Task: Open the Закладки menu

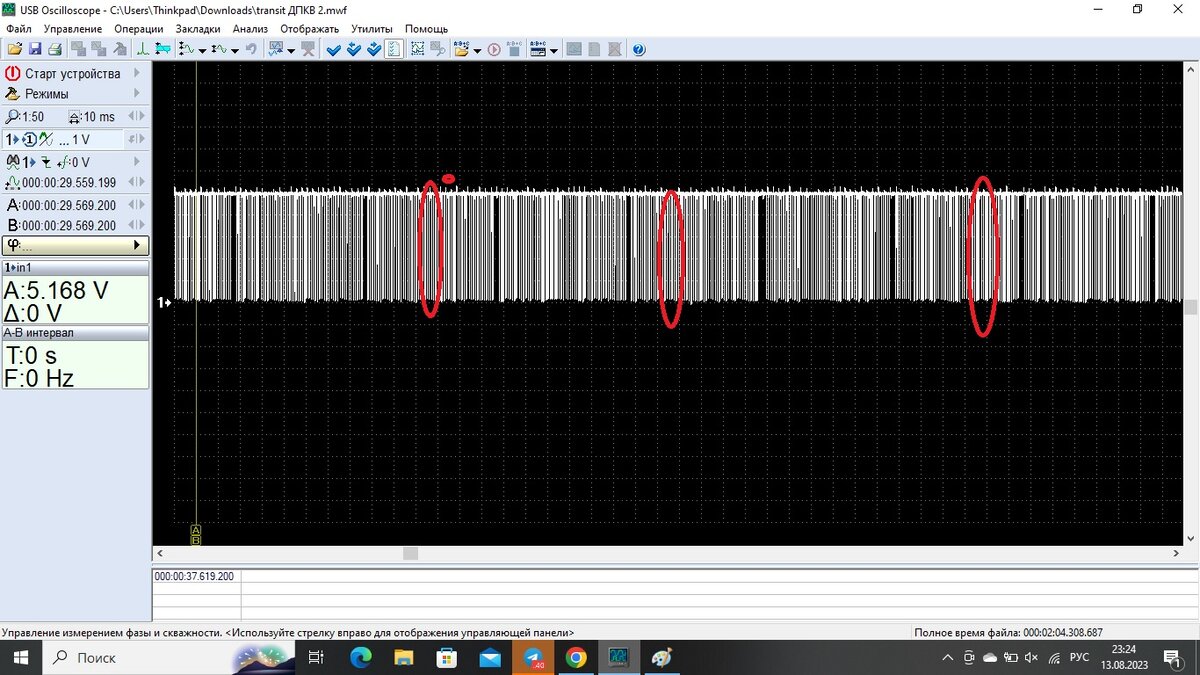Action: coord(198,29)
